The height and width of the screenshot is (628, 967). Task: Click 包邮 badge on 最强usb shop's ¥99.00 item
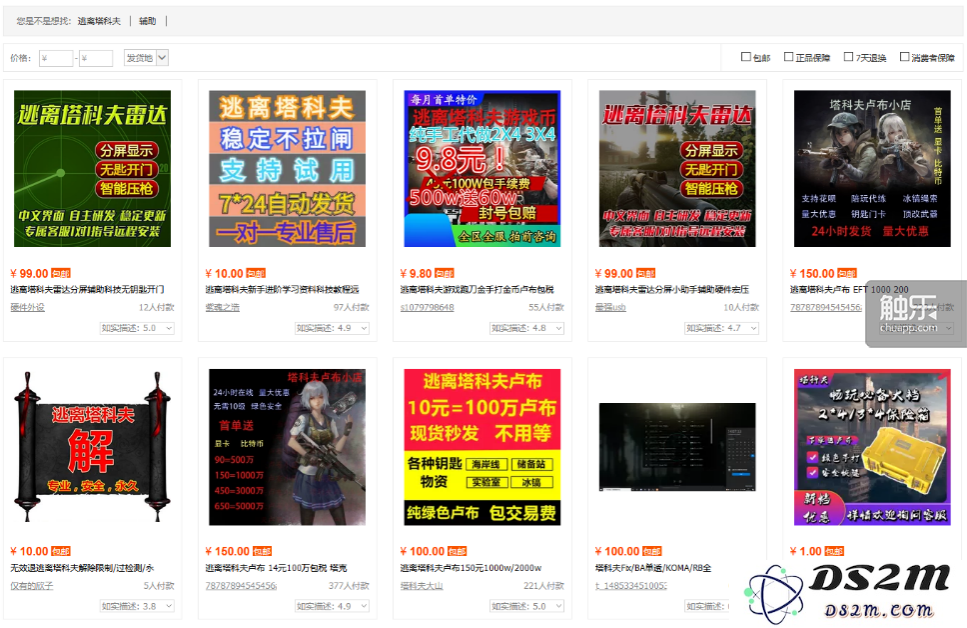(646, 273)
